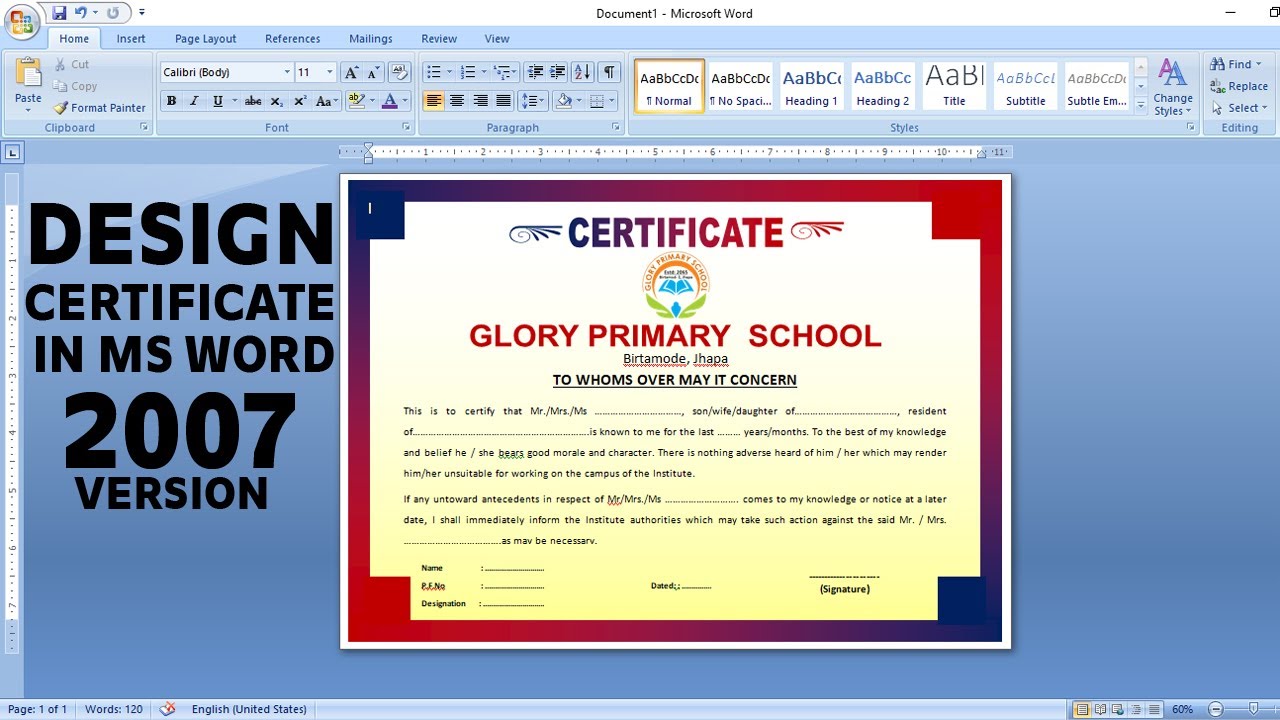Apply the Heading 1 style

(811, 86)
